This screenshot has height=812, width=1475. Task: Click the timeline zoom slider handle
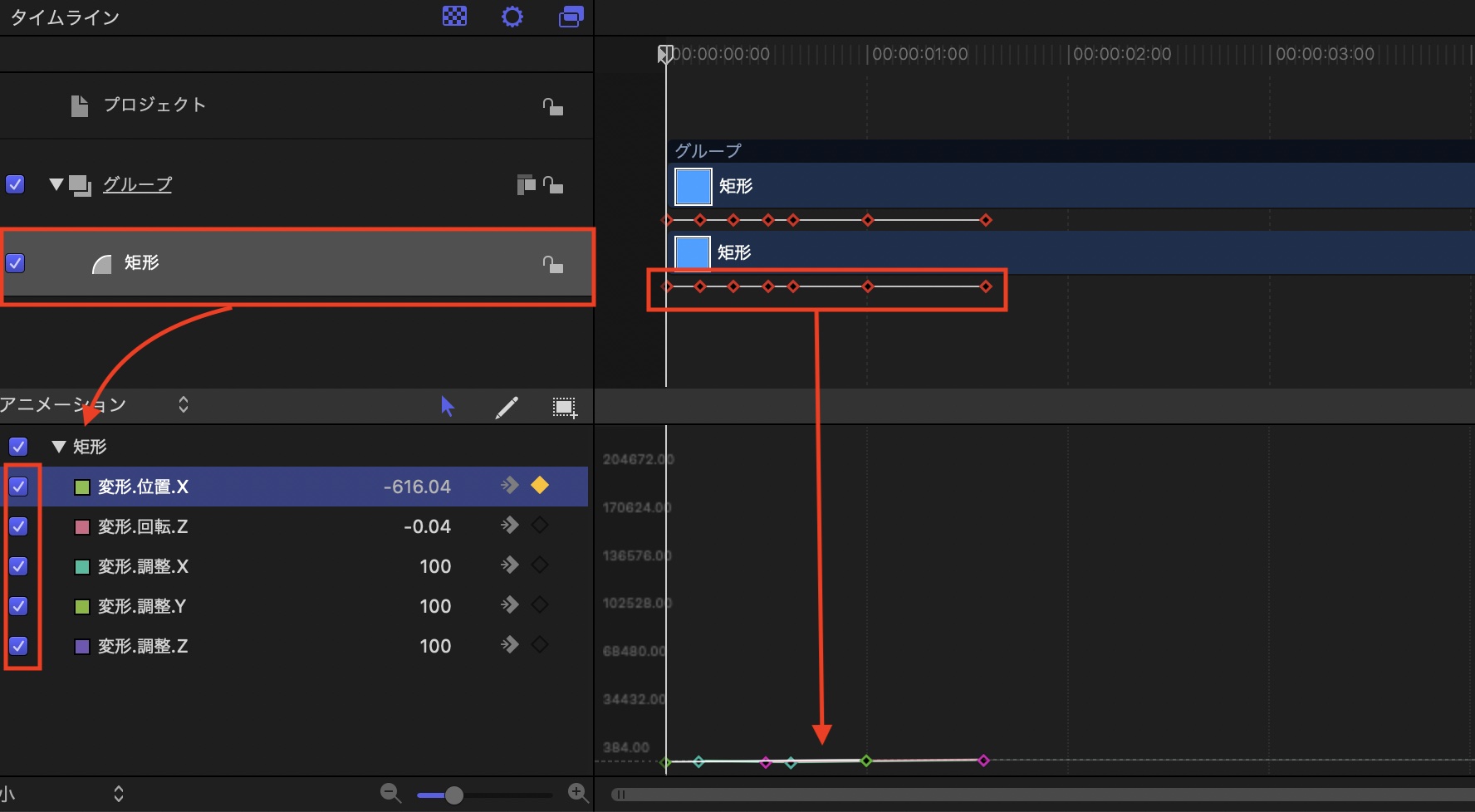click(x=453, y=795)
